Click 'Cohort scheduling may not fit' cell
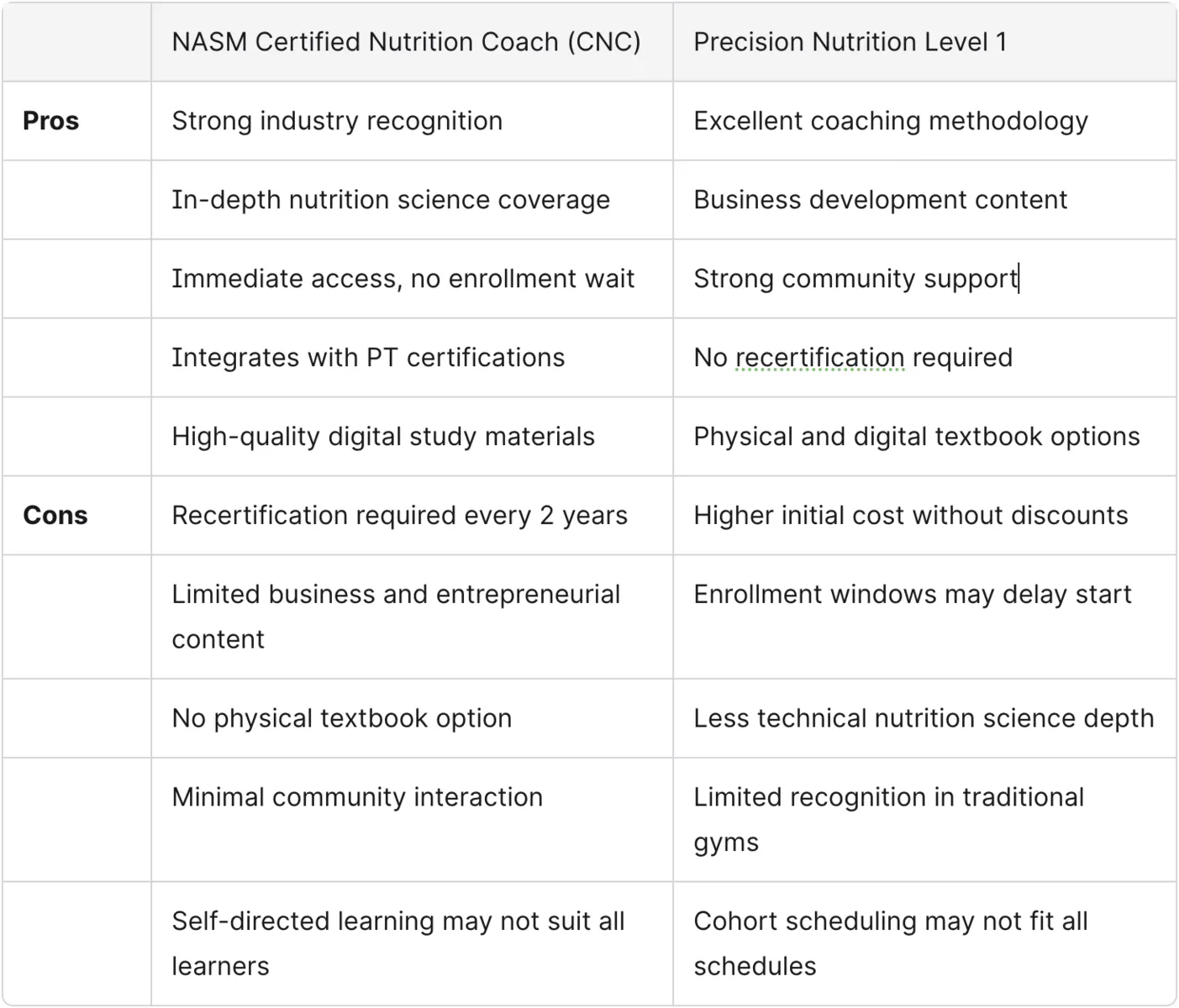The image size is (1179, 1008). tap(890, 921)
